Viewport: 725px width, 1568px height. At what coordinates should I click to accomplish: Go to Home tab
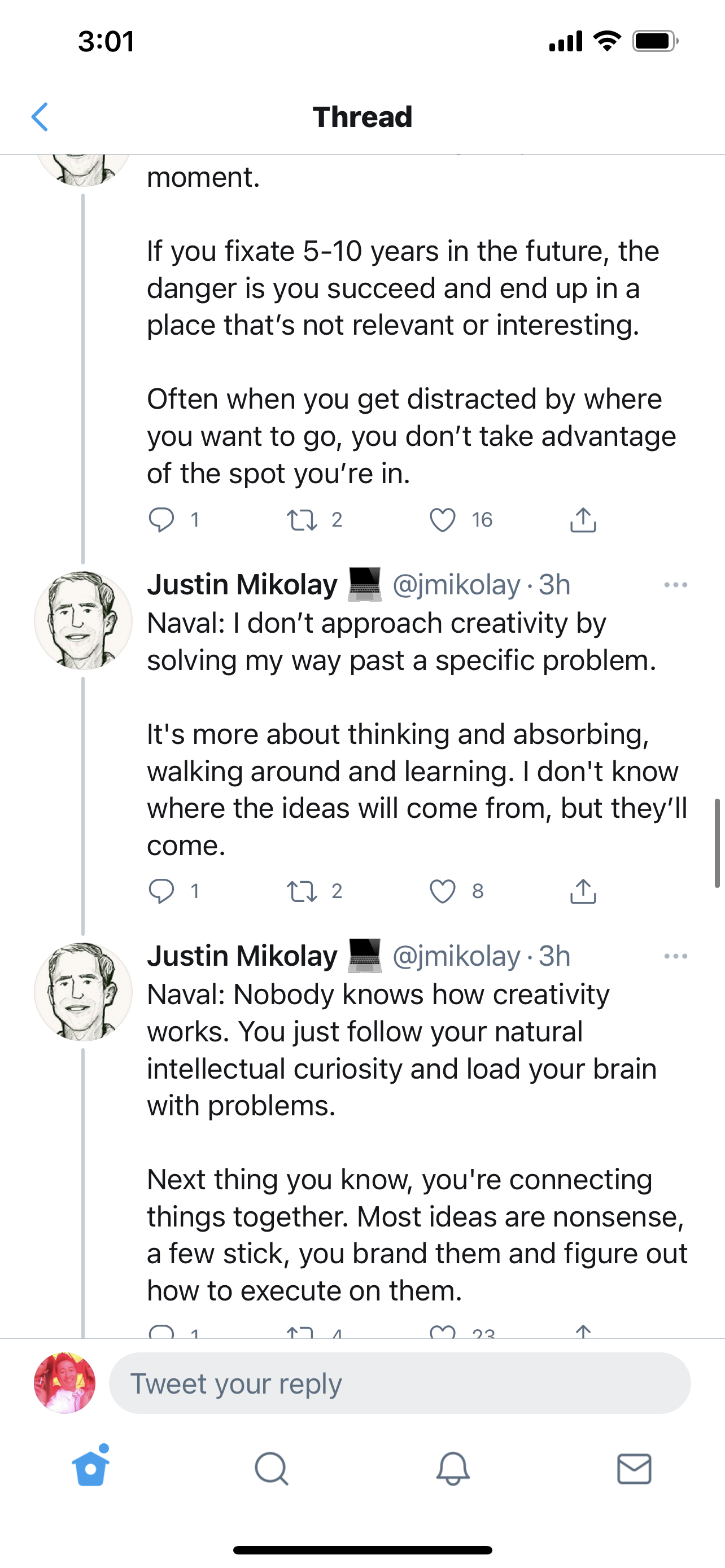coord(91,1468)
